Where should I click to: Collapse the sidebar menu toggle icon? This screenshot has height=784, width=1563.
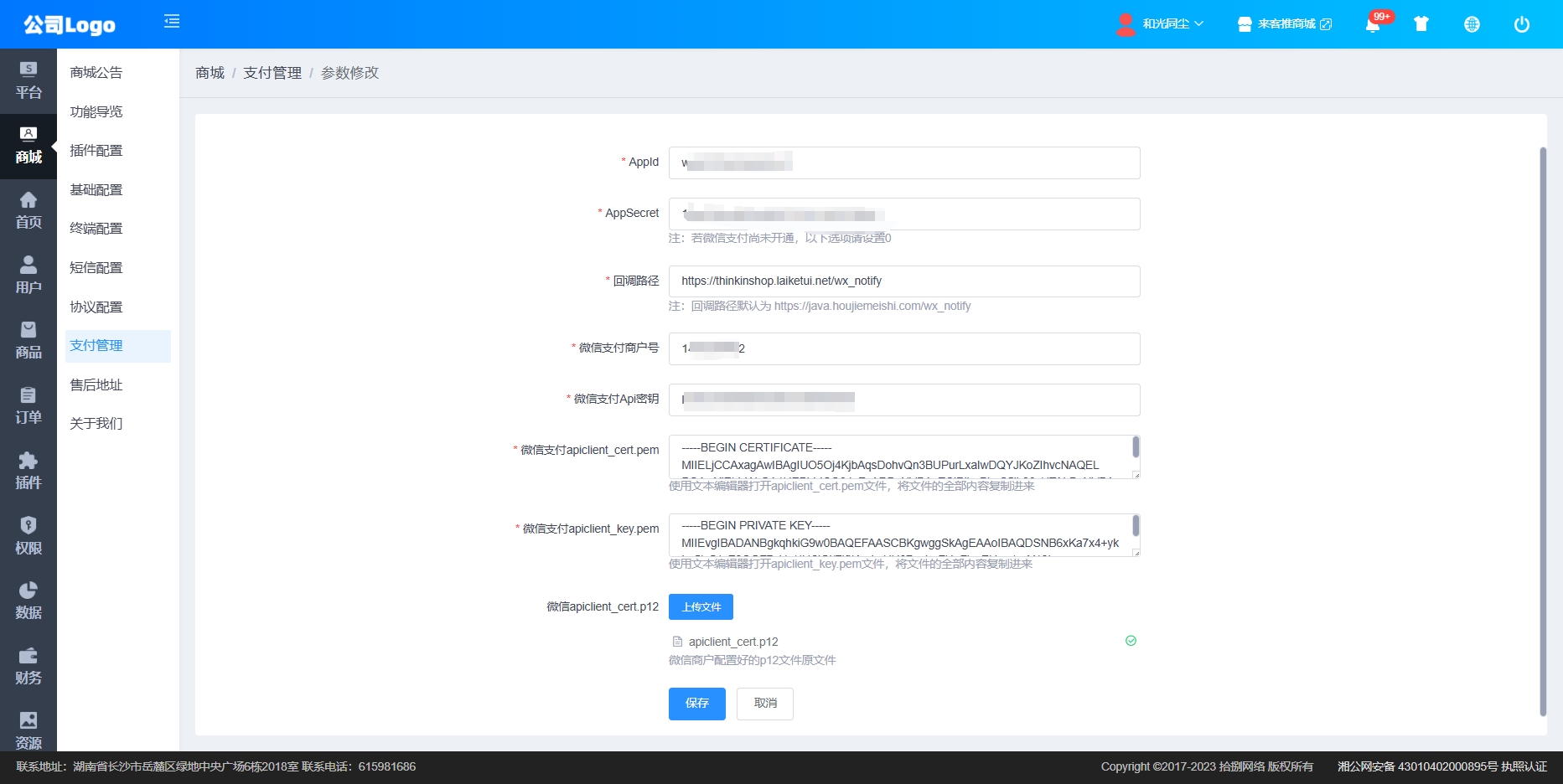[172, 22]
